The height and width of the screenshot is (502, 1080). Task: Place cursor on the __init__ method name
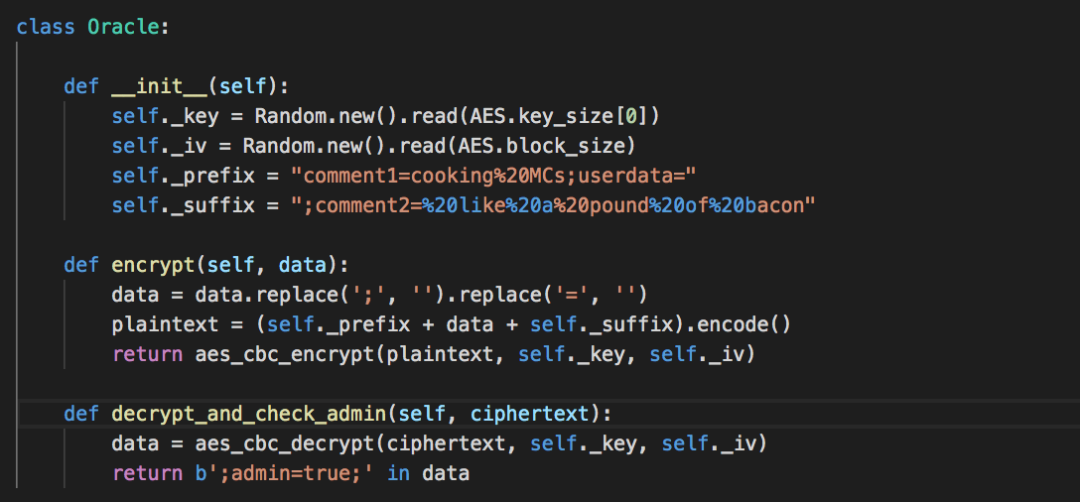[158, 86]
